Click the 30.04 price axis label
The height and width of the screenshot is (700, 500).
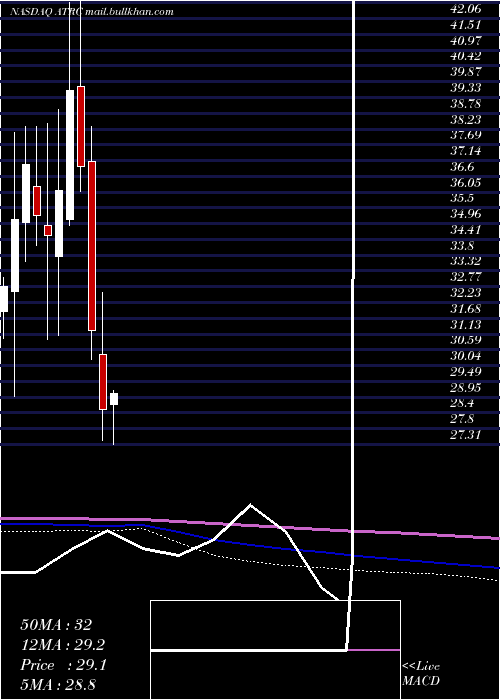pyautogui.click(x=466, y=356)
